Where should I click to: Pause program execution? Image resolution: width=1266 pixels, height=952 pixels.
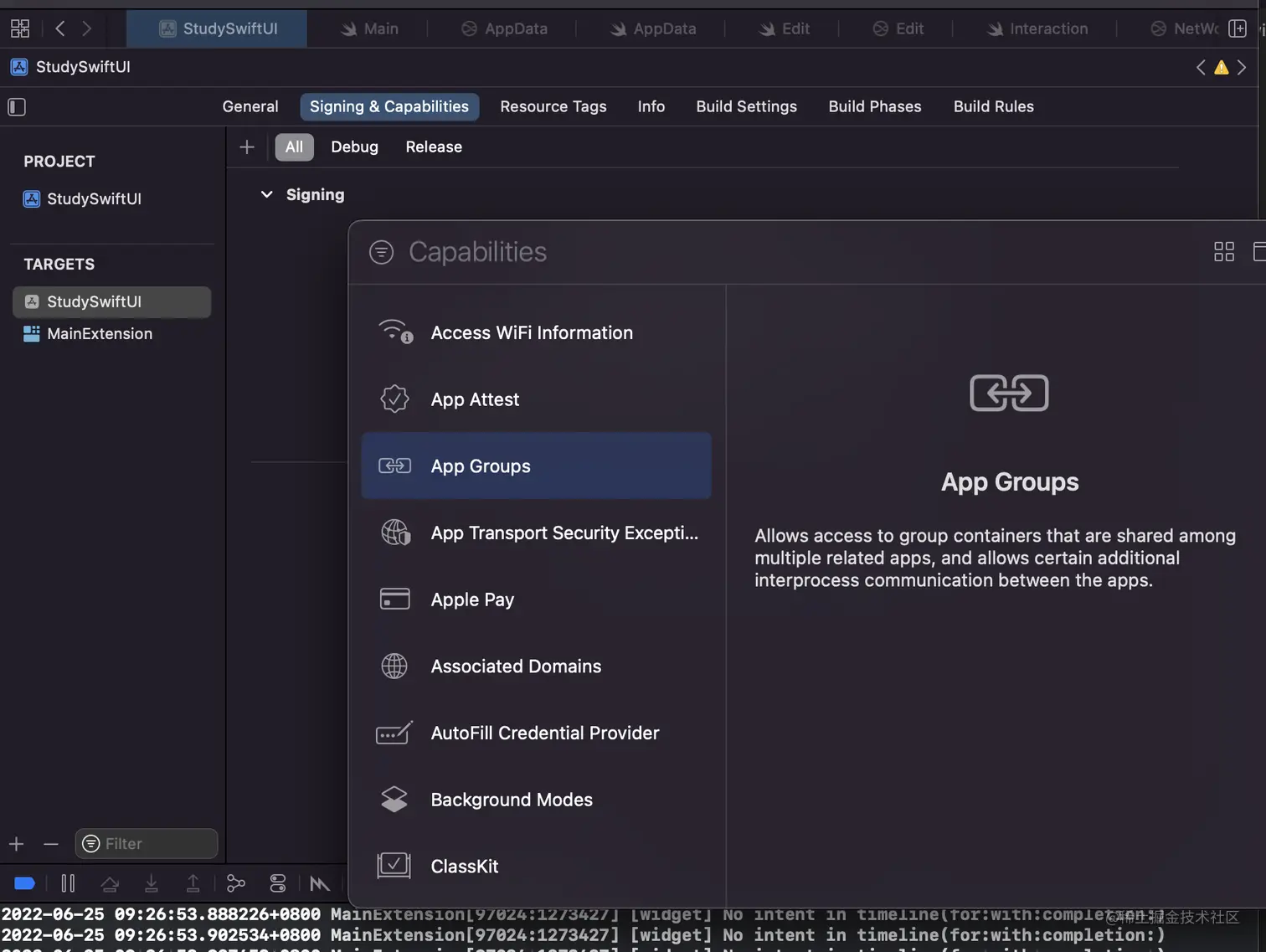[x=68, y=883]
